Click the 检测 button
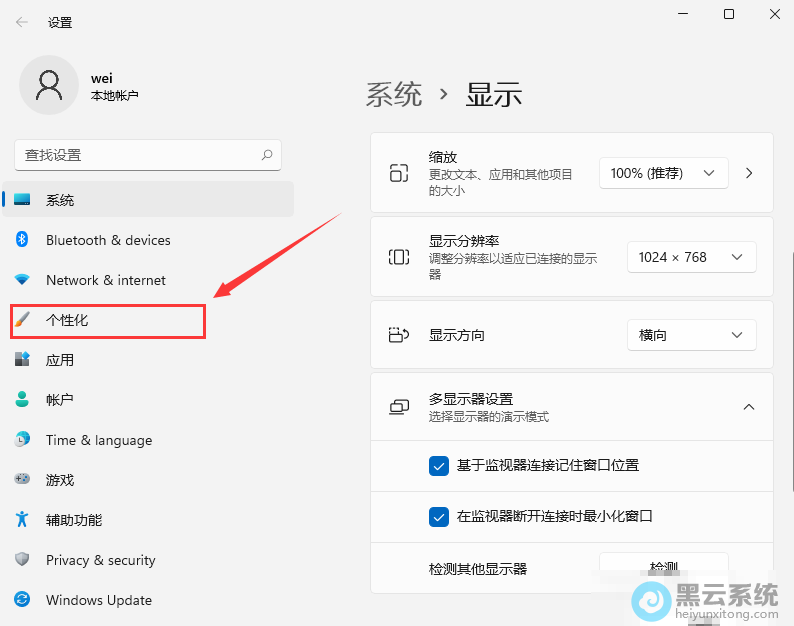Image resolution: width=794 pixels, height=626 pixels. click(663, 567)
